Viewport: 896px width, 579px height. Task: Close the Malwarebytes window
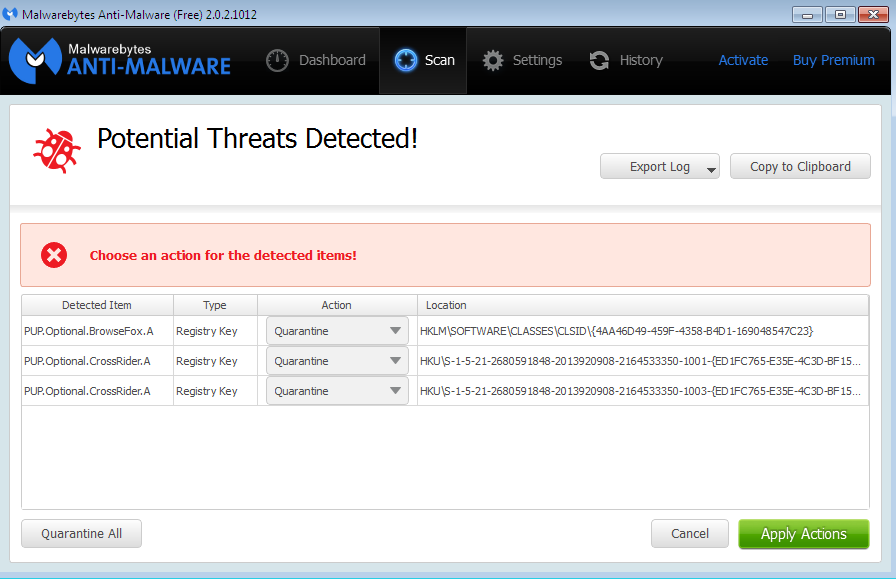[x=873, y=14]
